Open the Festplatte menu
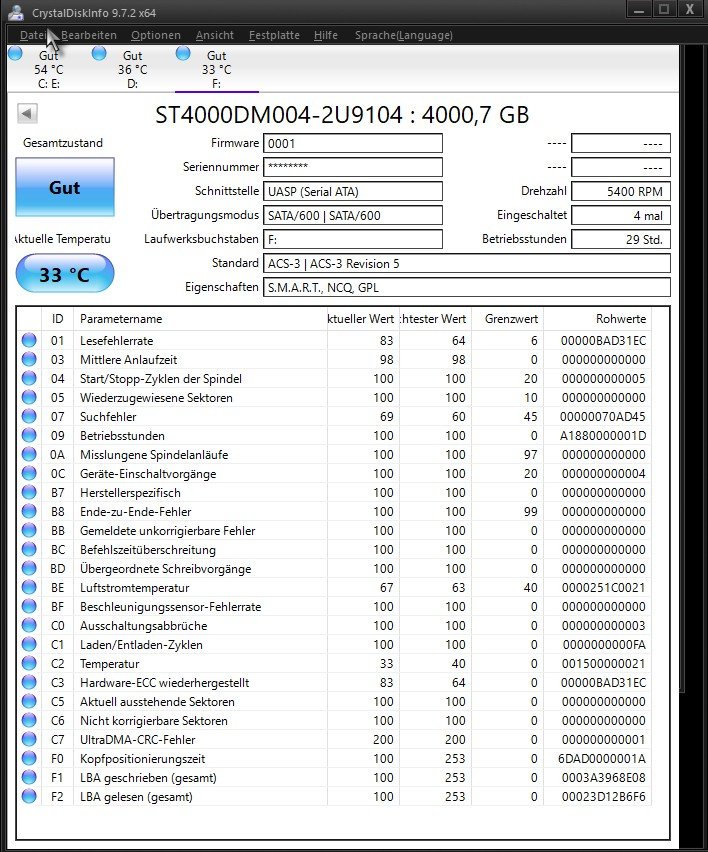Screen dimensions: 708x852 274,35
